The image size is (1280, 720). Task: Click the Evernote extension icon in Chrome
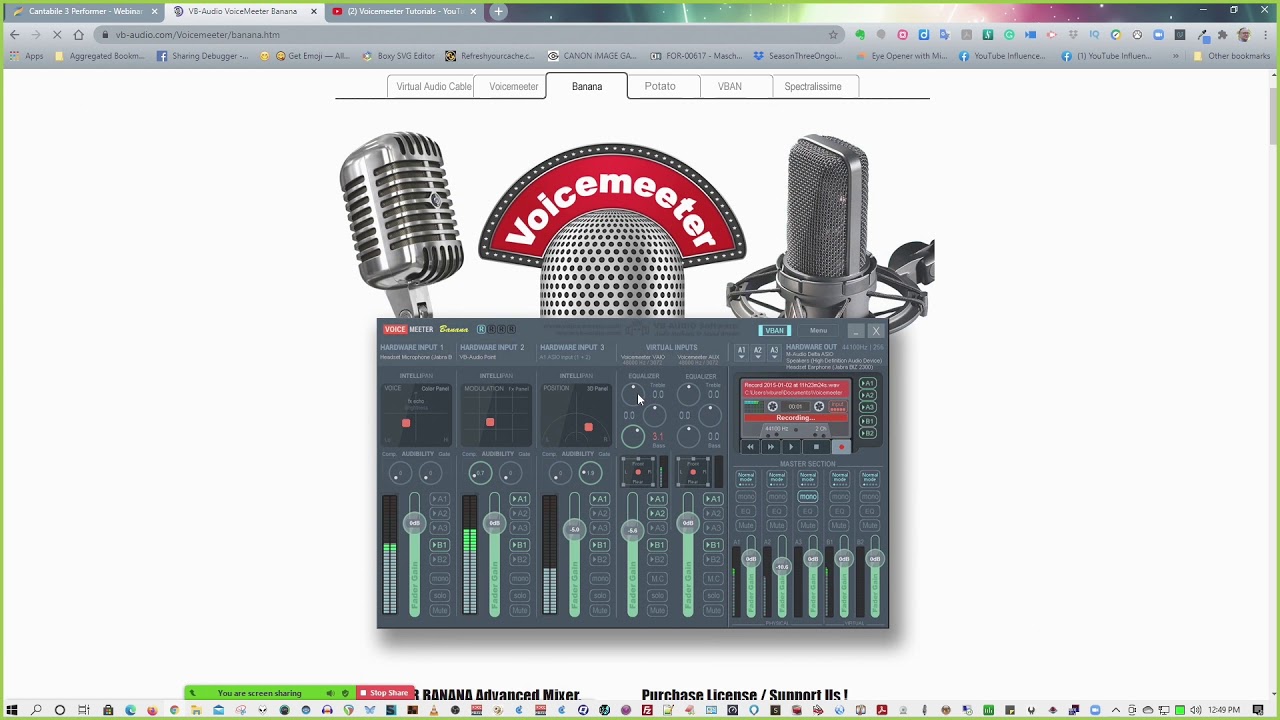860,34
